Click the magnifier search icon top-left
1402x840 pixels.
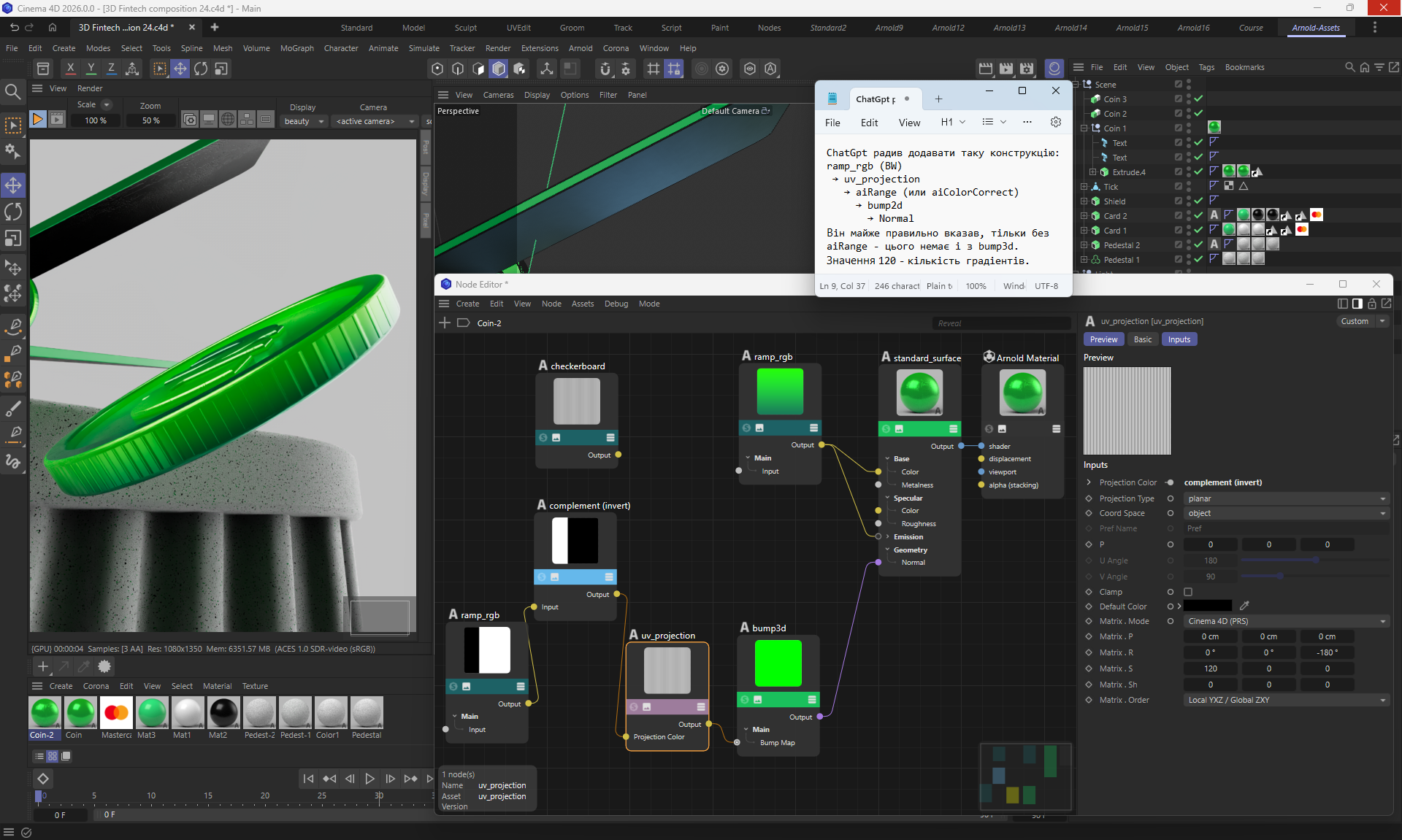(12, 91)
